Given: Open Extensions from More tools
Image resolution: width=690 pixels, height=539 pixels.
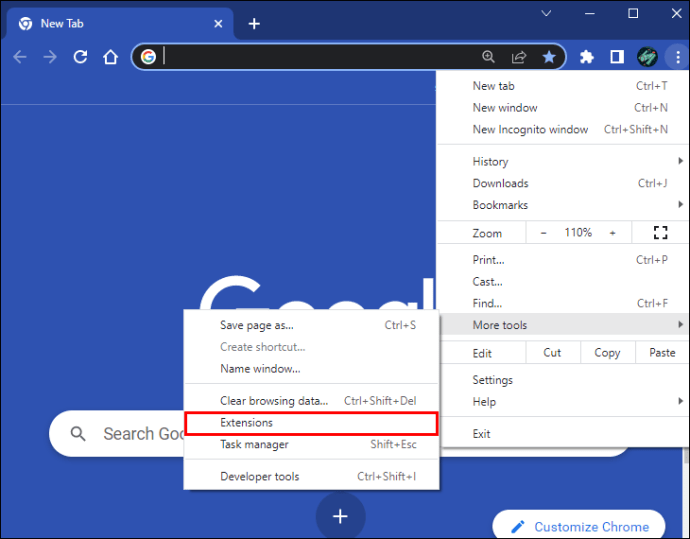Looking at the screenshot, I should click(312, 423).
